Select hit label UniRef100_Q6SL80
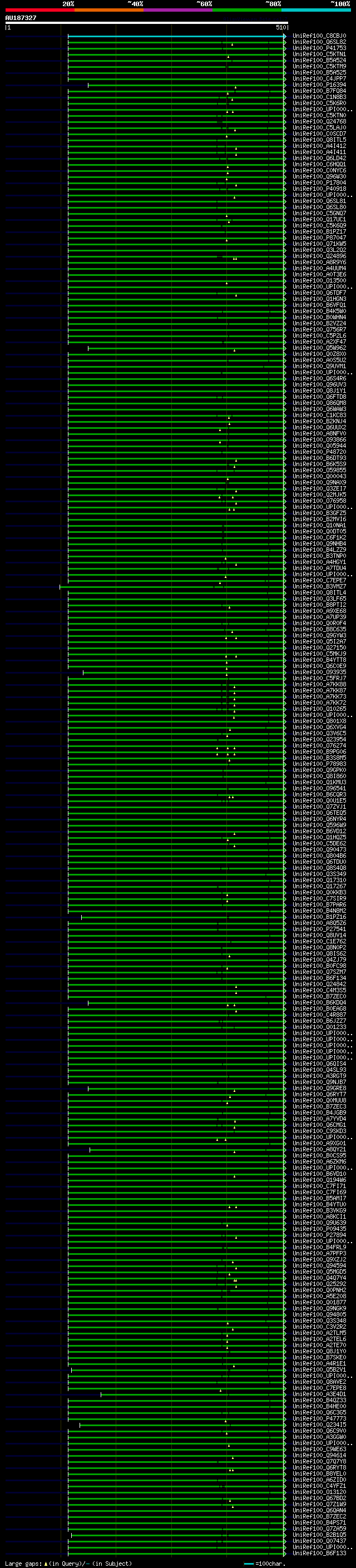Image resolution: width=356 pixels, height=1568 pixels. click(319, 207)
